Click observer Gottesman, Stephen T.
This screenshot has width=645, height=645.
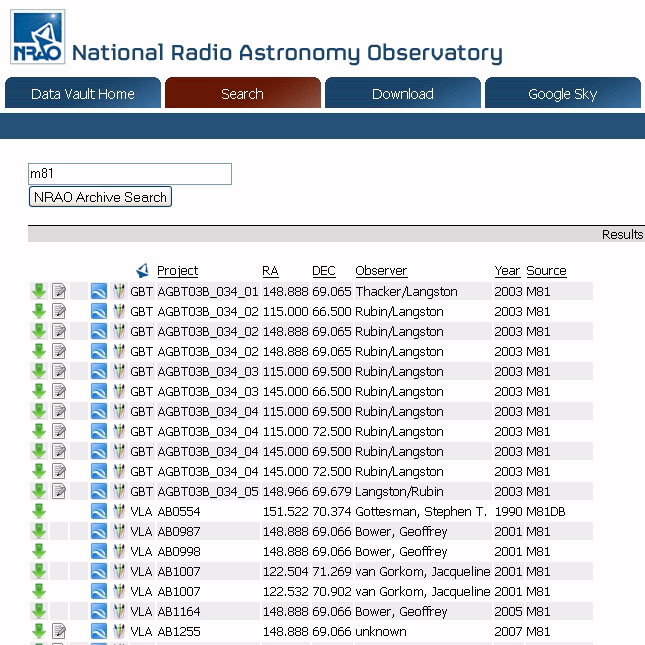[x=421, y=511]
